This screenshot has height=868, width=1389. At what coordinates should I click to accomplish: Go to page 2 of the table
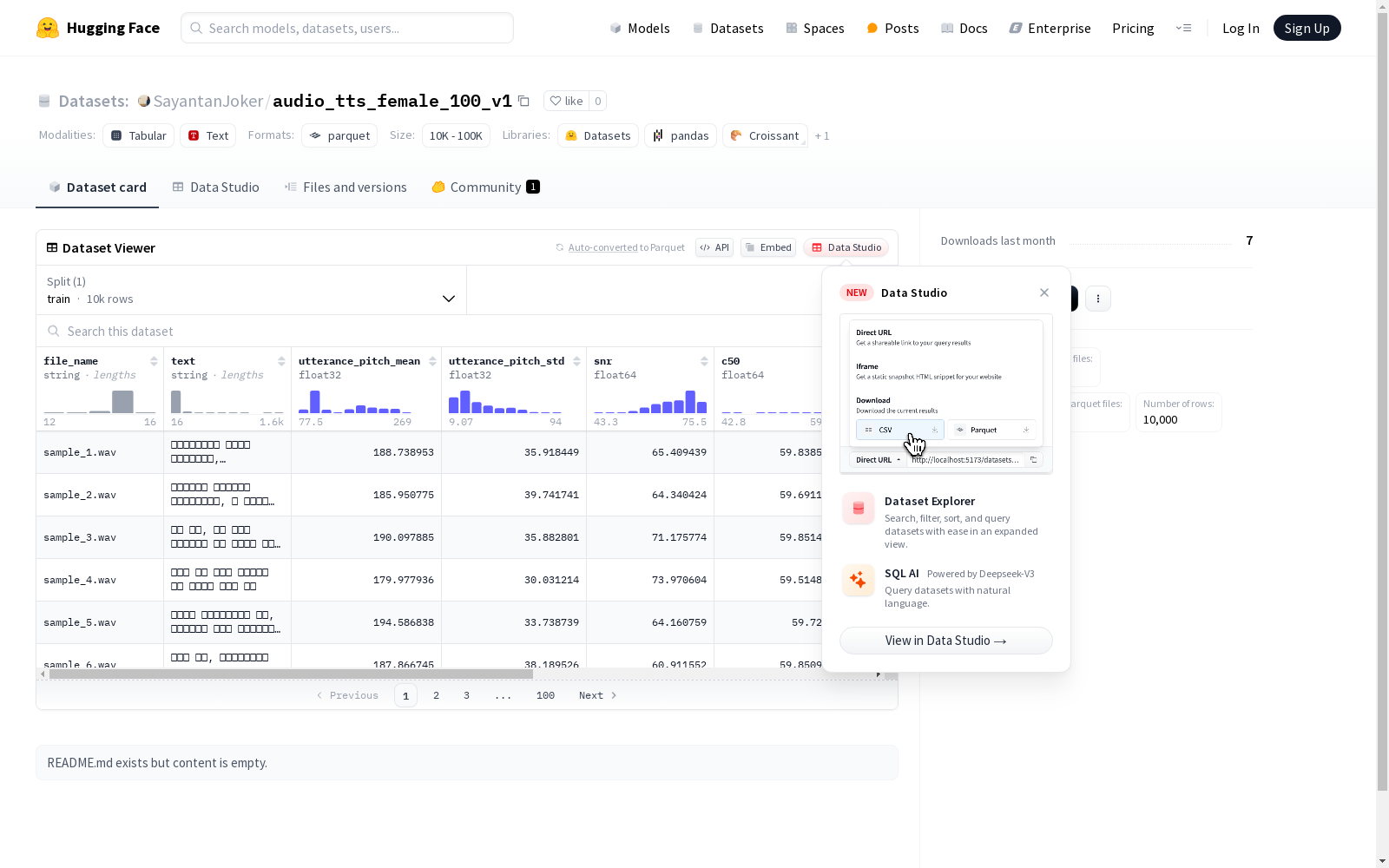436,695
